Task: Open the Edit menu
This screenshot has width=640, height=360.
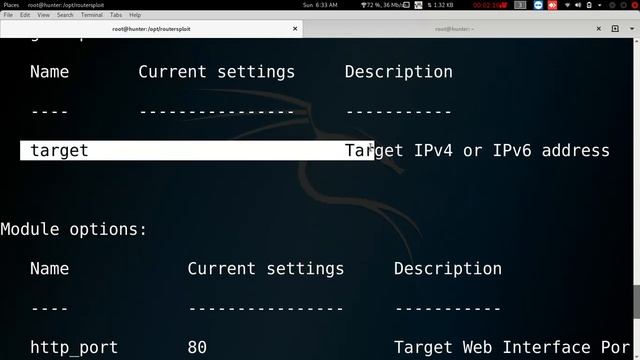Action: coord(25,15)
